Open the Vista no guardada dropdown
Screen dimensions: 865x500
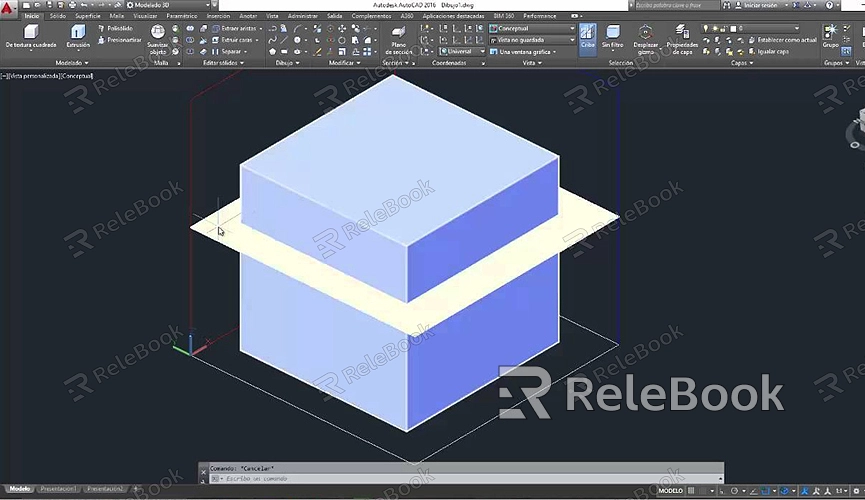point(532,40)
